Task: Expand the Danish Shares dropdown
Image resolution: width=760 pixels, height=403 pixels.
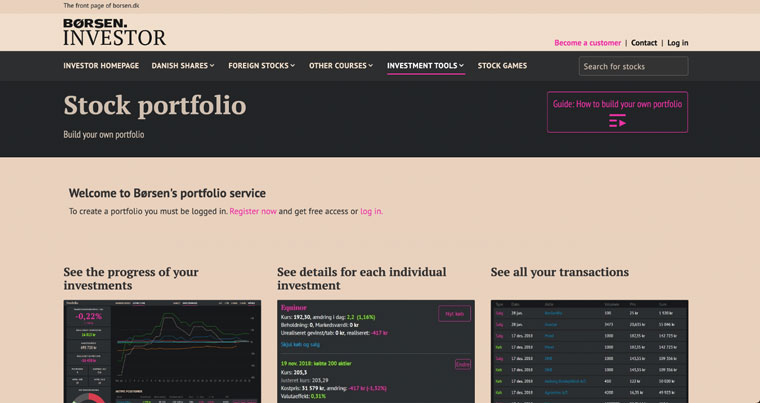Action: click(183, 65)
